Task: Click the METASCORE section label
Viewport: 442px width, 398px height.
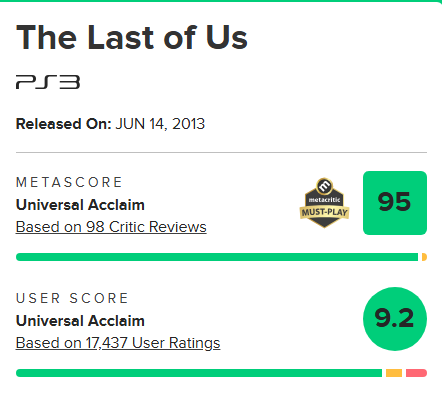Action: (69, 182)
